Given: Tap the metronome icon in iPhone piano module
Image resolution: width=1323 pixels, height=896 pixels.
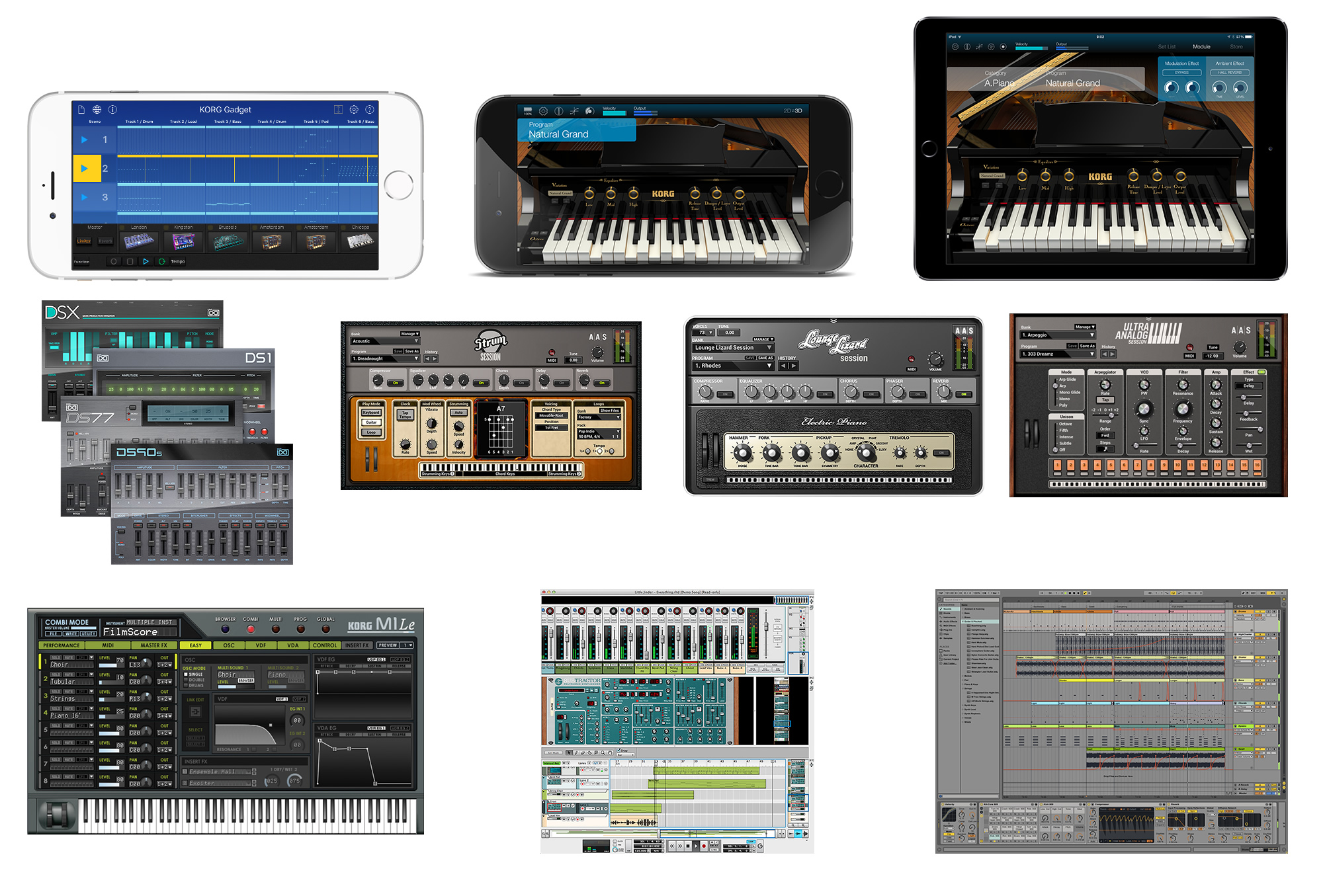Looking at the screenshot, I should point(558,111).
